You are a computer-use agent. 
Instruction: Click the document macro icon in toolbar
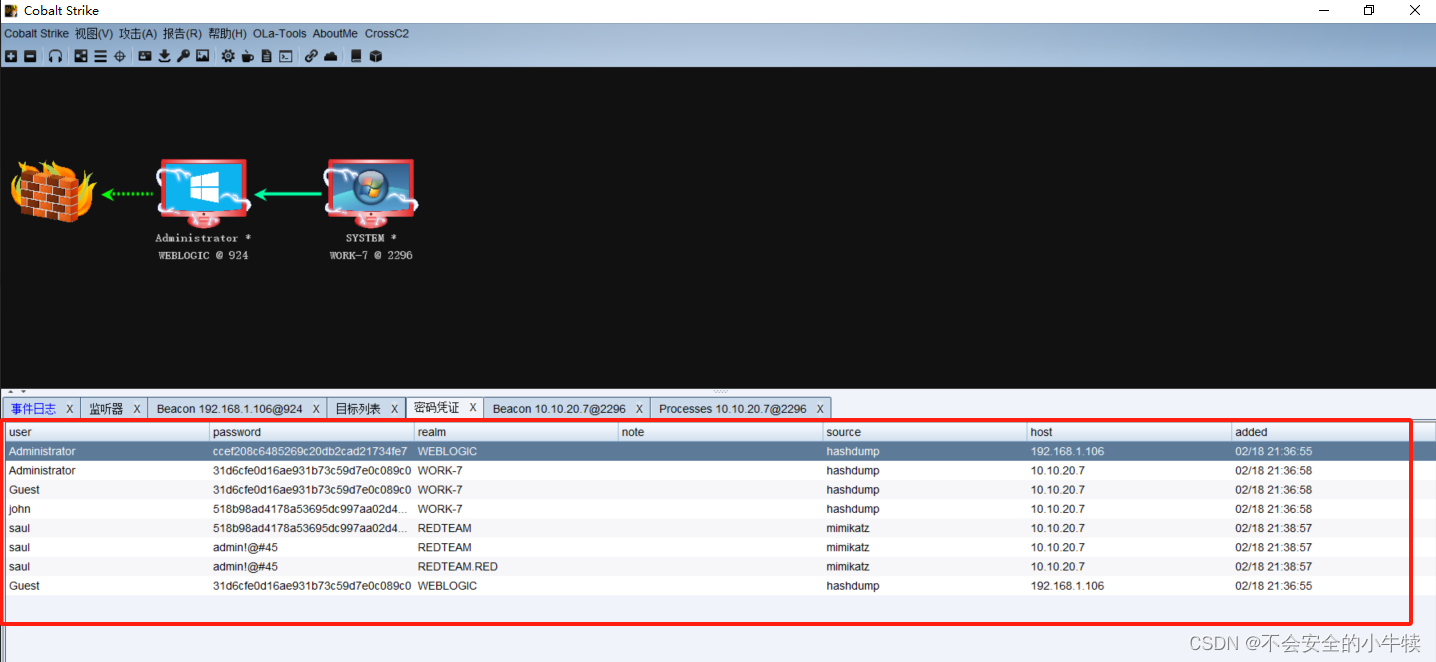pyautogui.click(x=266, y=56)
